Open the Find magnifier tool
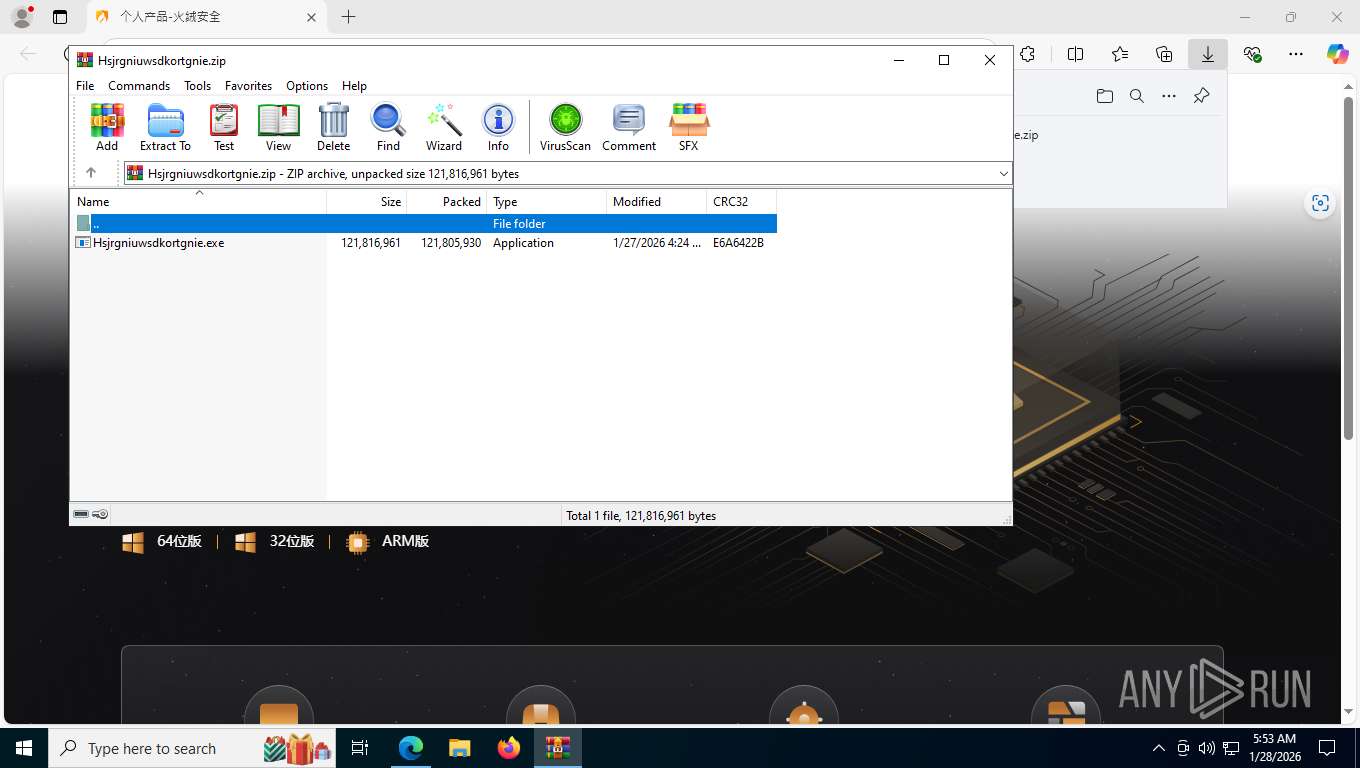This screenshot has width=1360, height=768. (388, 127)
